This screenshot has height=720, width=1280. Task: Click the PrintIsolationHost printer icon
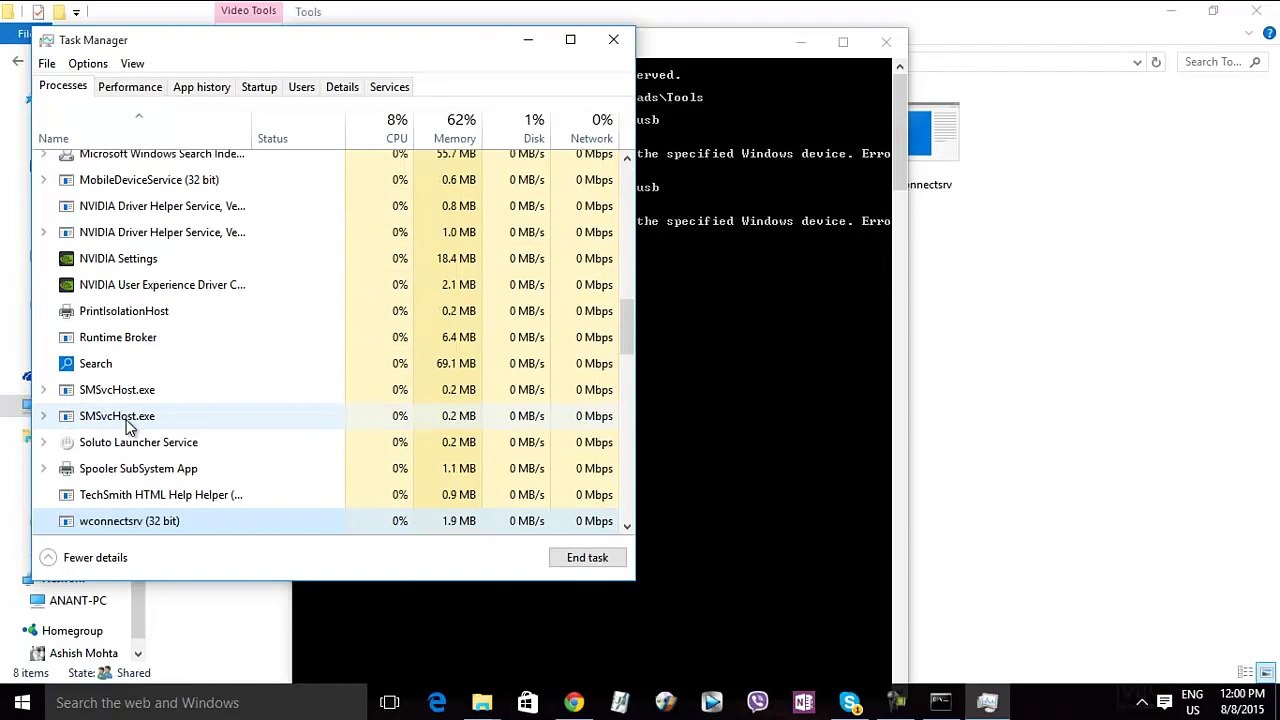click(66, 311)
